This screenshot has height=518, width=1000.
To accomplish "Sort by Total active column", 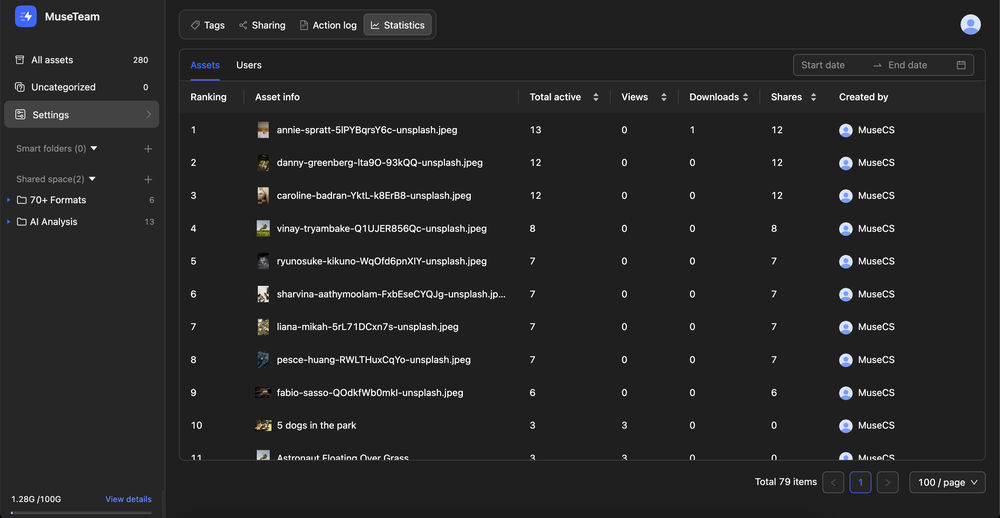I will coord(595,97).
